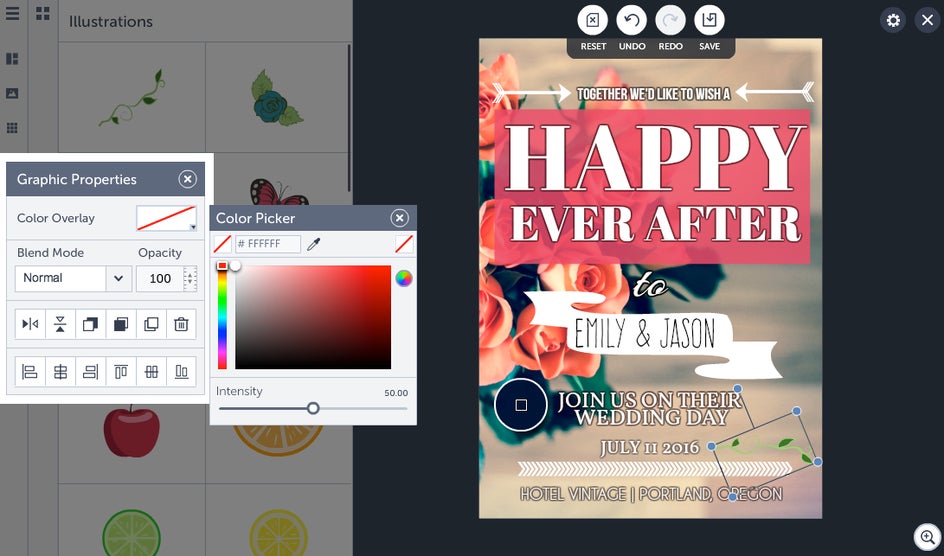This screenshot has height=556, width=944.
Task: Align graphic to horizontal center
Action: [60, 372]
